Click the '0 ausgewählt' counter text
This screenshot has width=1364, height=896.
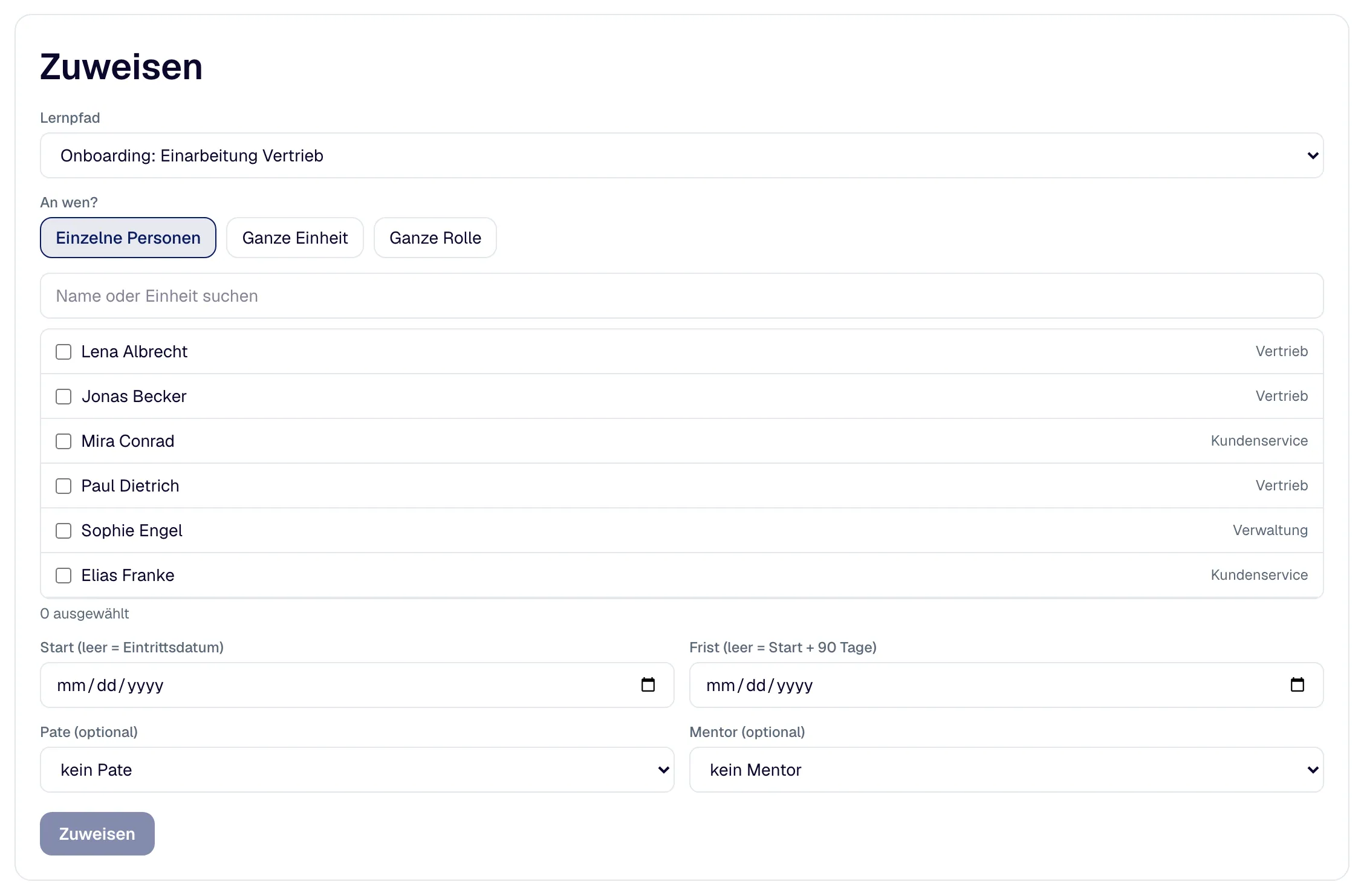85,614
